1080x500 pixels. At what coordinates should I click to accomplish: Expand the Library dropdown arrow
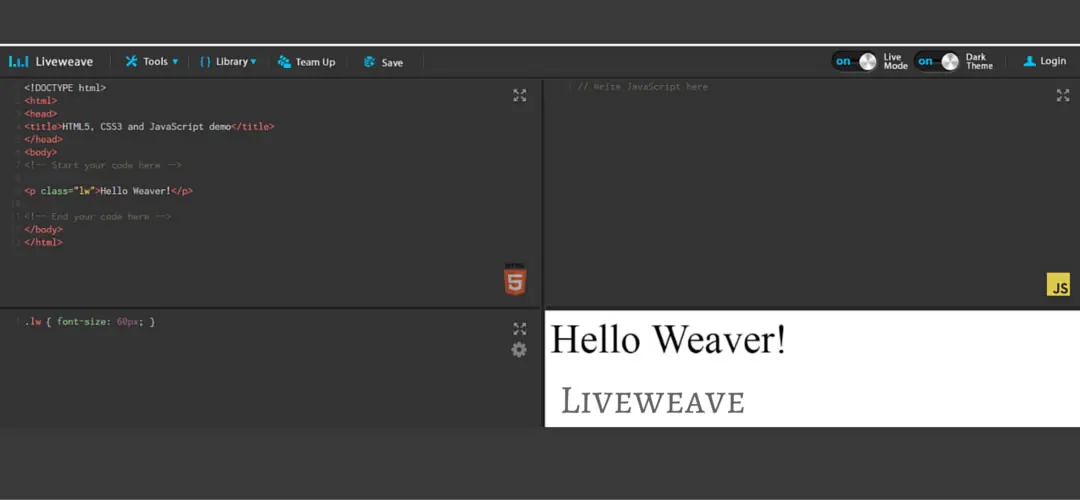click(x=253, y=61)
